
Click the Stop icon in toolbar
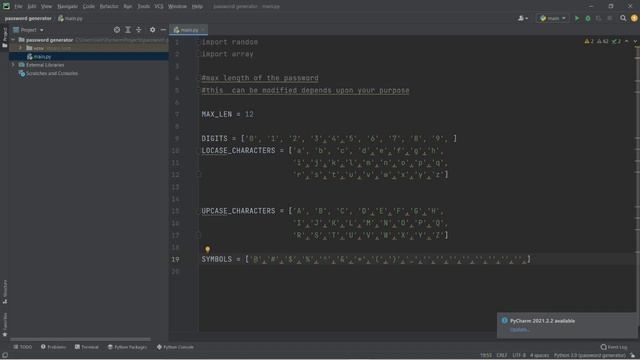609,18
